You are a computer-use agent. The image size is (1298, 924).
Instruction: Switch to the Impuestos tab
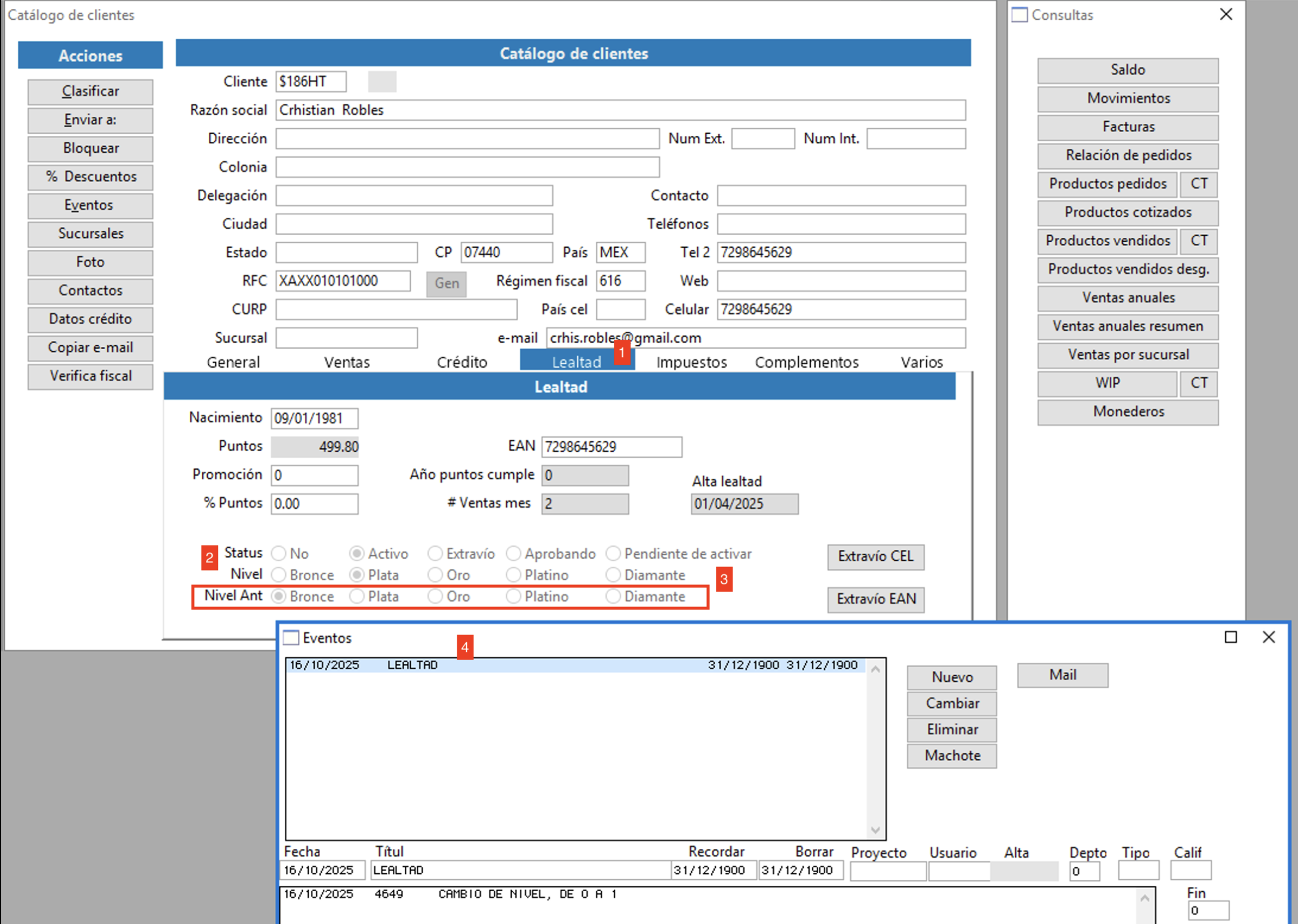point(691,362)
